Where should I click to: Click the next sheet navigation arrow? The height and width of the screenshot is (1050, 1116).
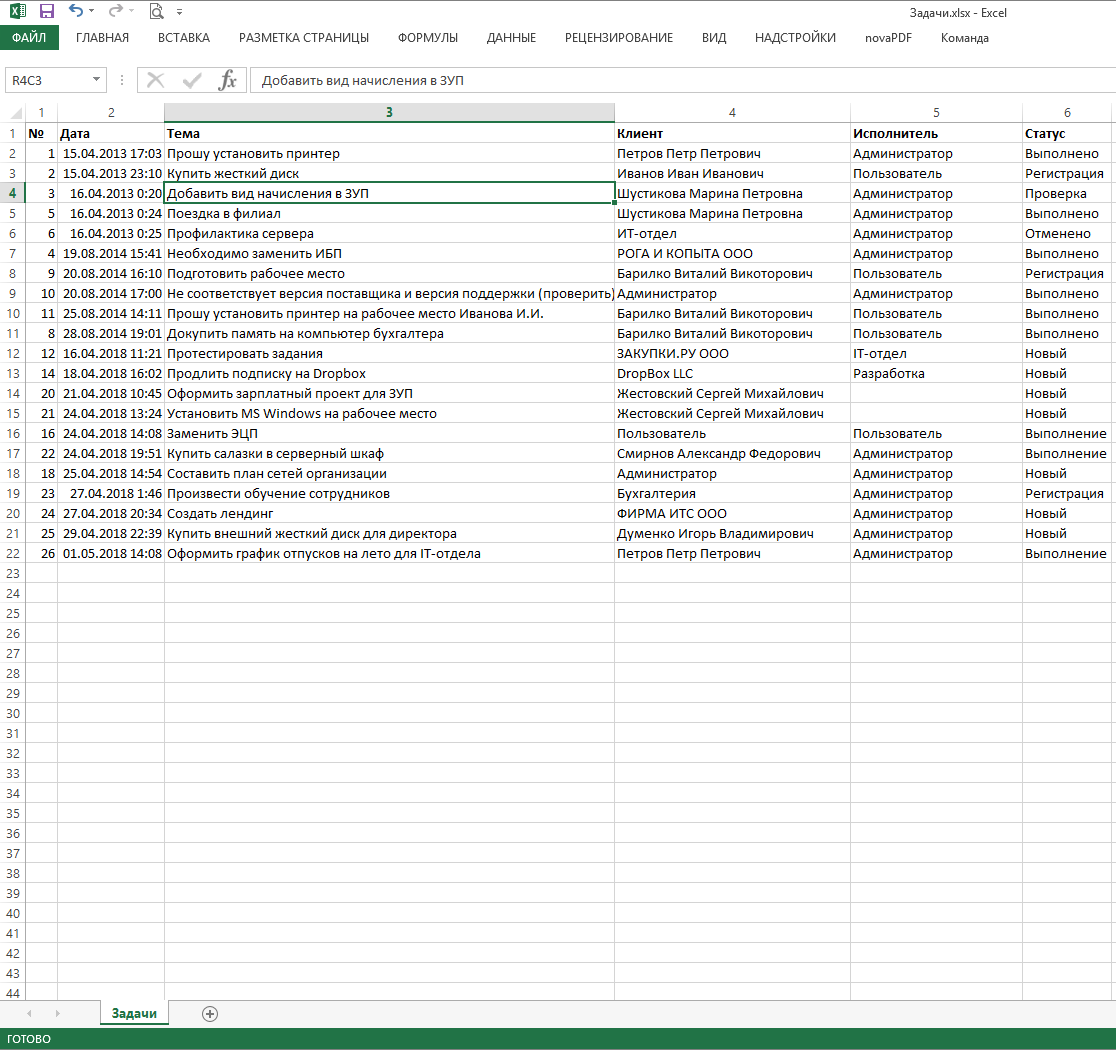tap(58, 1014)
